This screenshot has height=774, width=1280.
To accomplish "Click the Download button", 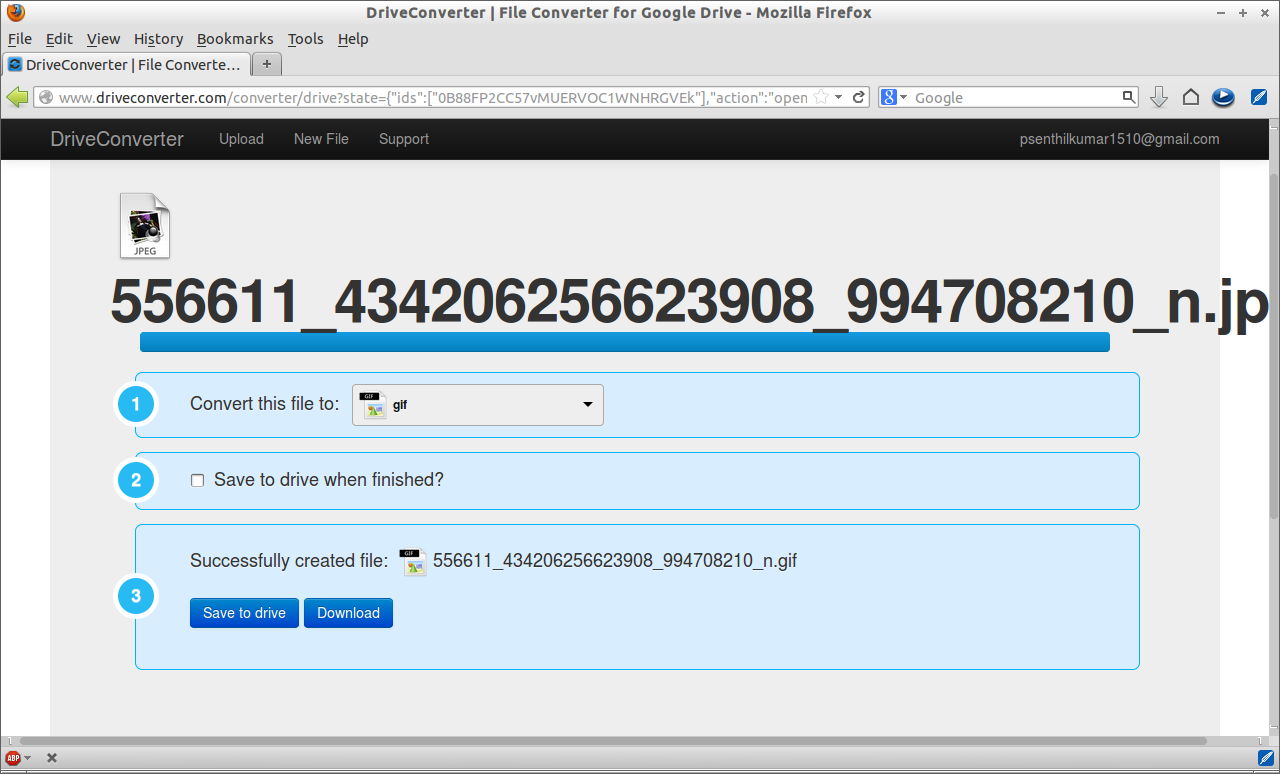I will (x=348, y=613).
